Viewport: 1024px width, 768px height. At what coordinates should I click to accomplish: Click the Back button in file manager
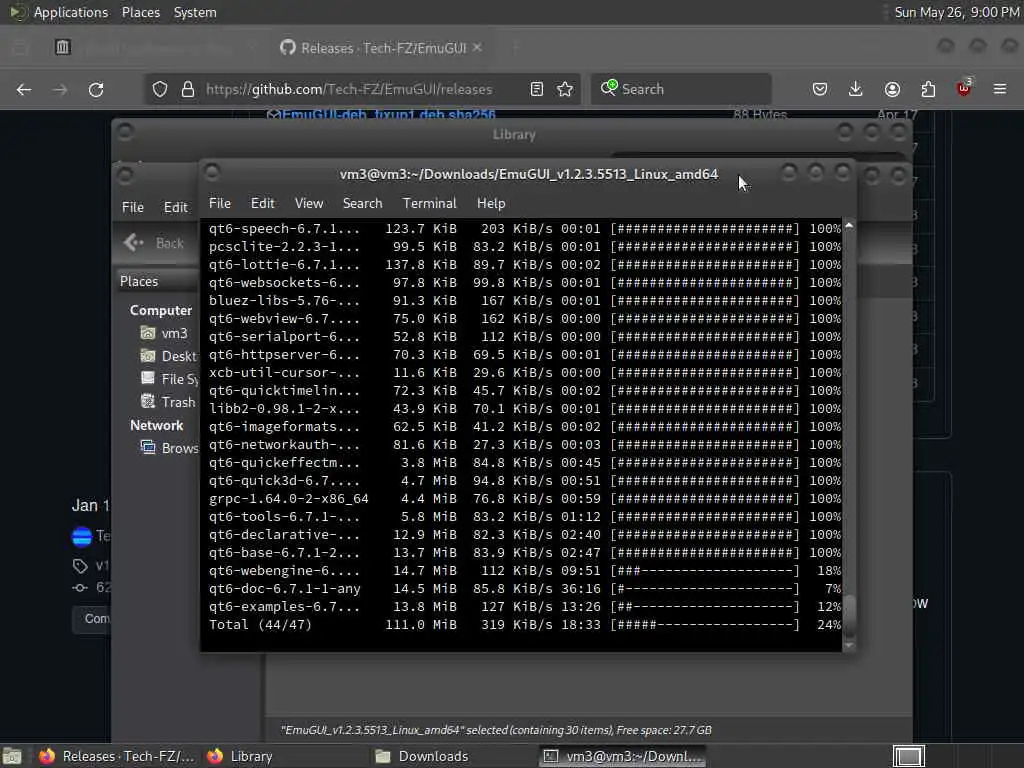click(x=155, y=243)
